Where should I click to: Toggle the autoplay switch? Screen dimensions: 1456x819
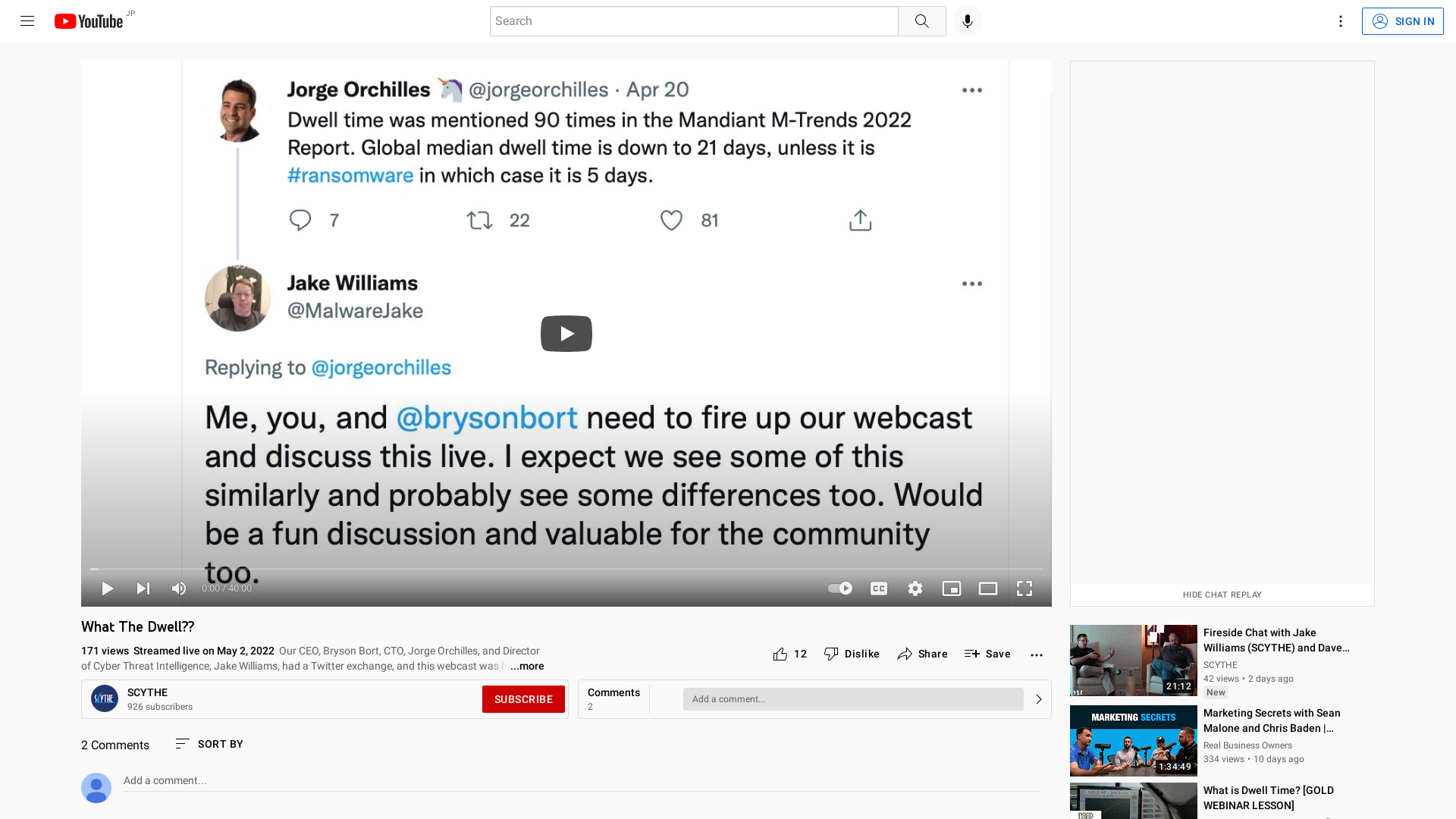click(x=839, y=588)
